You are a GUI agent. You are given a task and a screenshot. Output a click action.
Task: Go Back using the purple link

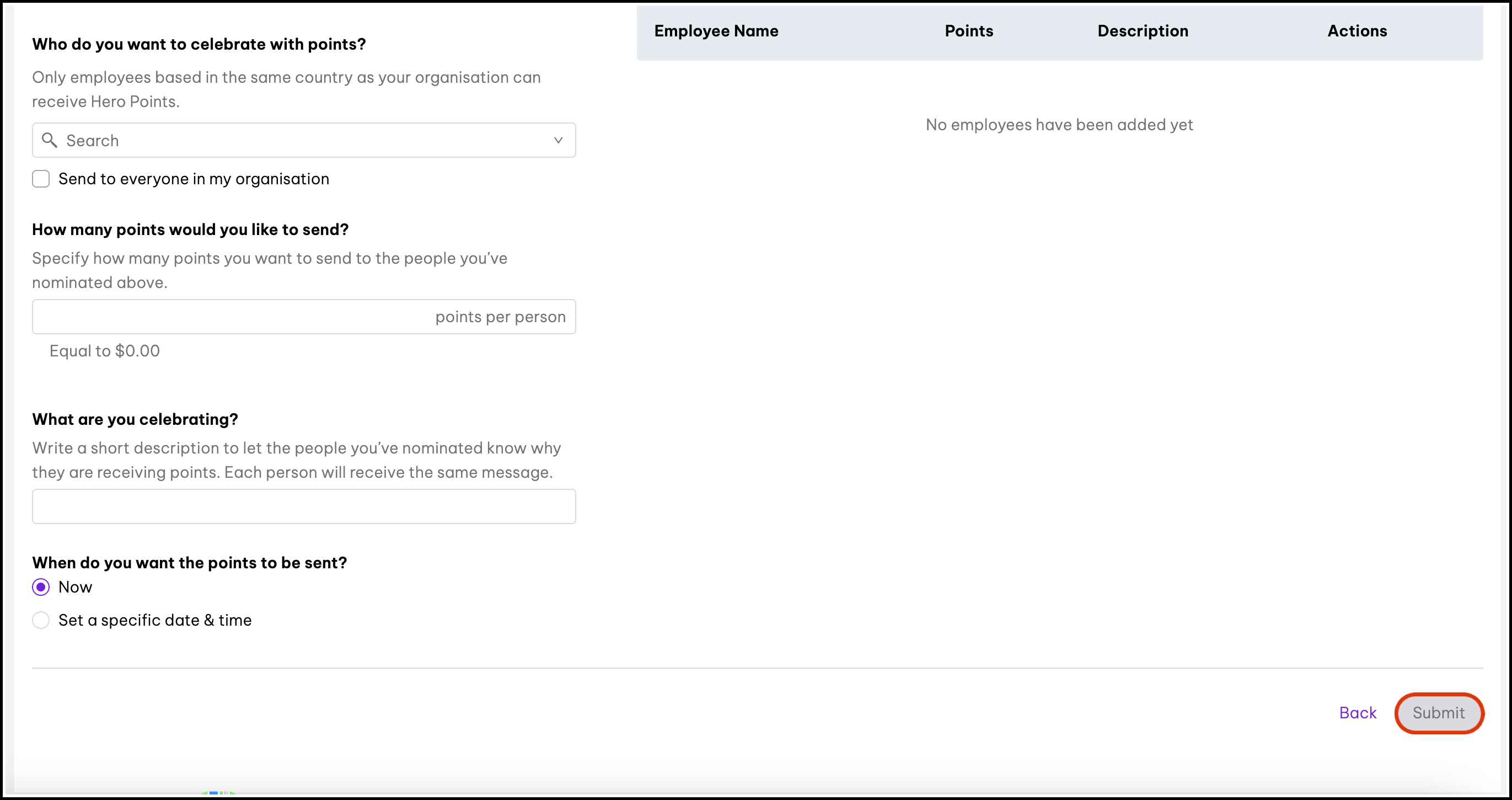(1357, 712)
